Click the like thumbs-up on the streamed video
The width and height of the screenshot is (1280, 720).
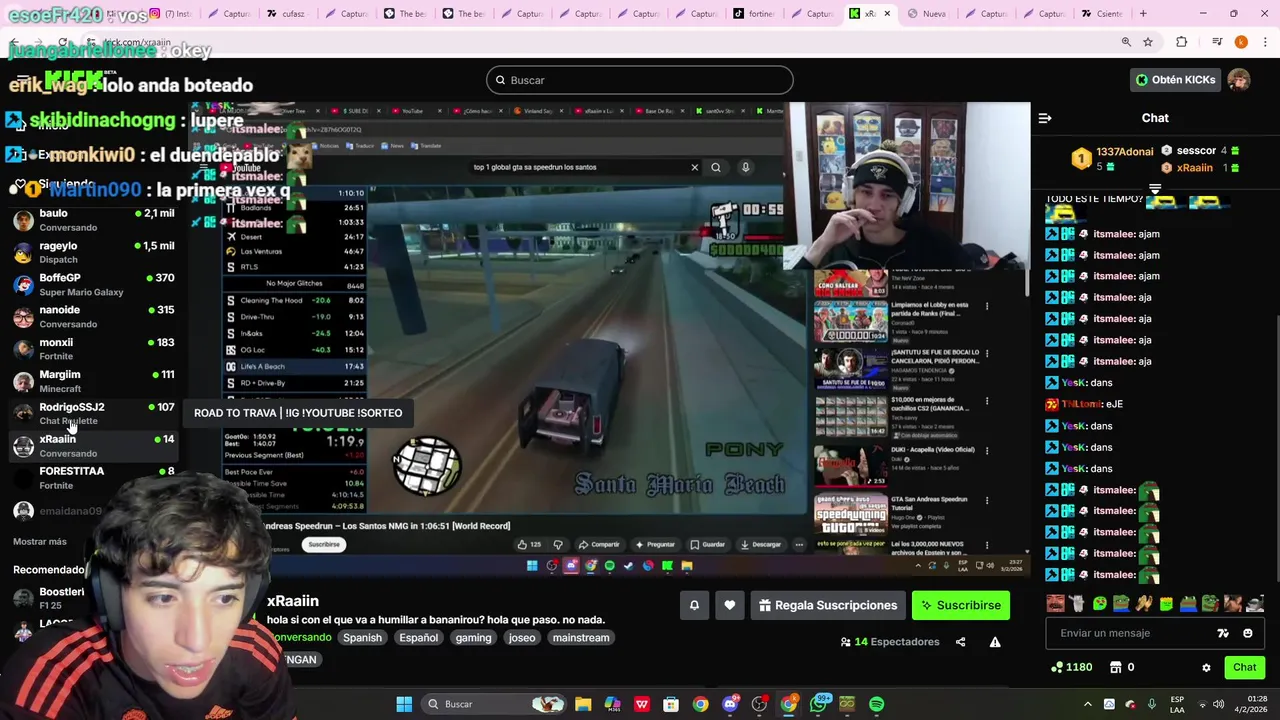tap(529, 544)
